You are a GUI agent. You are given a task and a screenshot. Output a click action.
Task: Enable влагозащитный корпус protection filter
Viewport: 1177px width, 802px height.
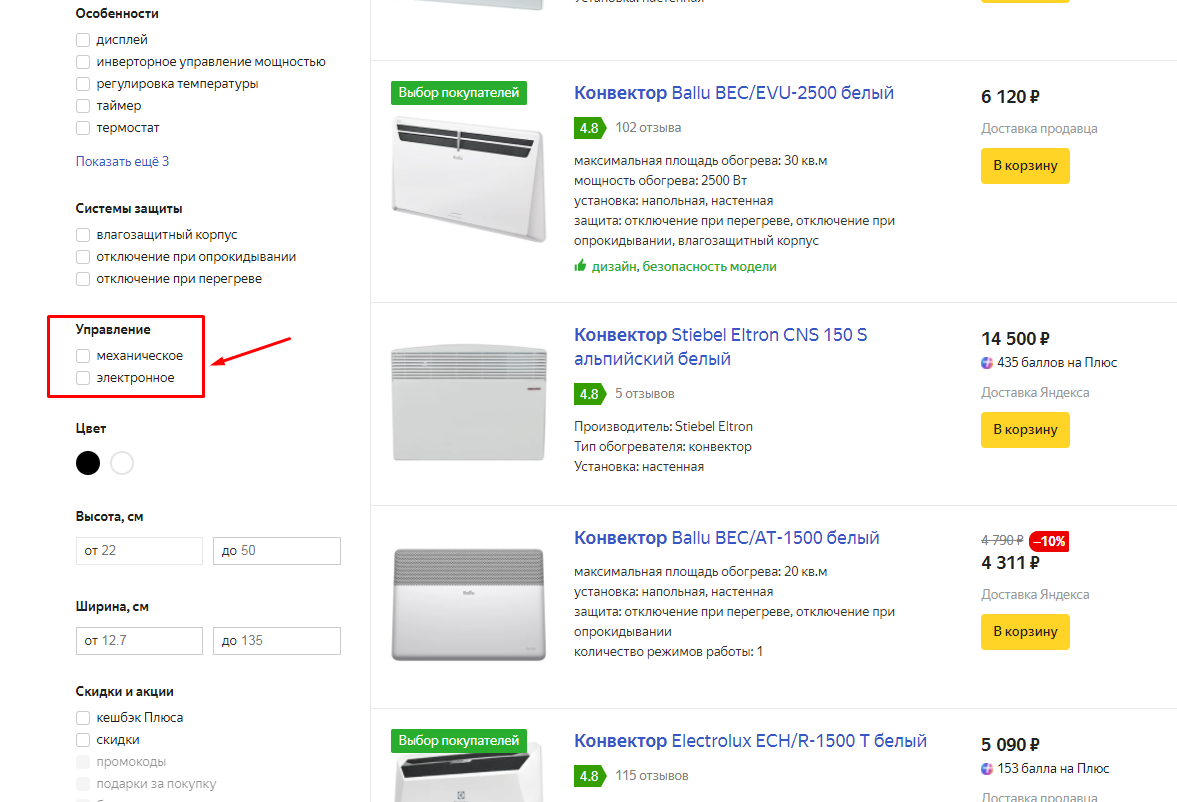click(83, 235)
